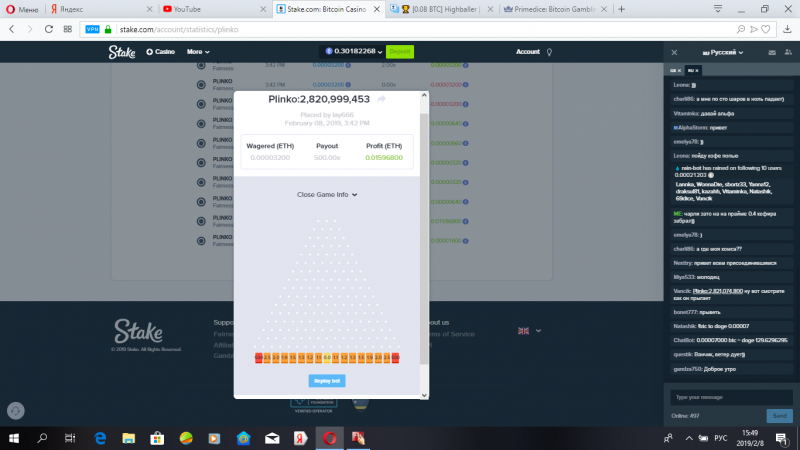Switch to the Яндекс browser tab
Screen dimensions: 800x450
pyautogui.click(x=101, y=9)
